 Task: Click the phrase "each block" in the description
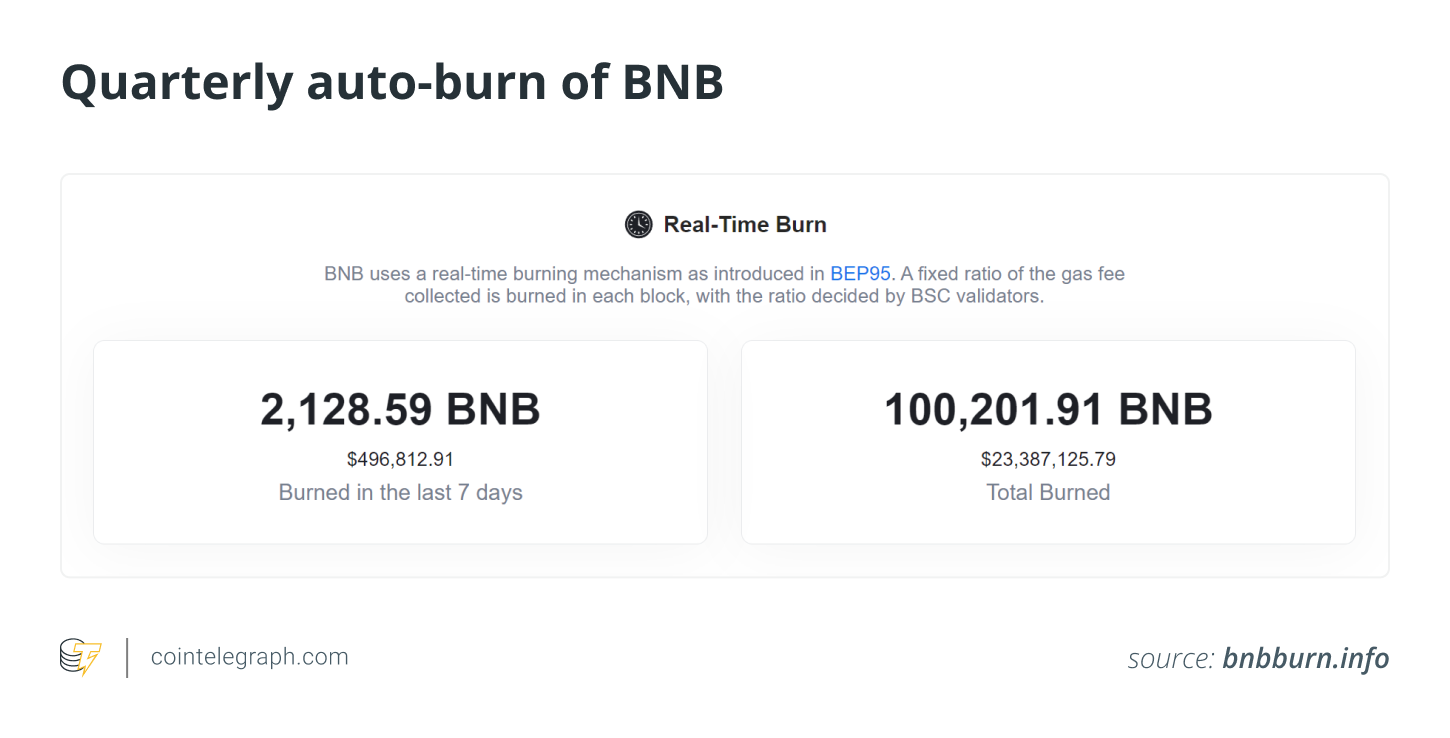coord(631,297)
